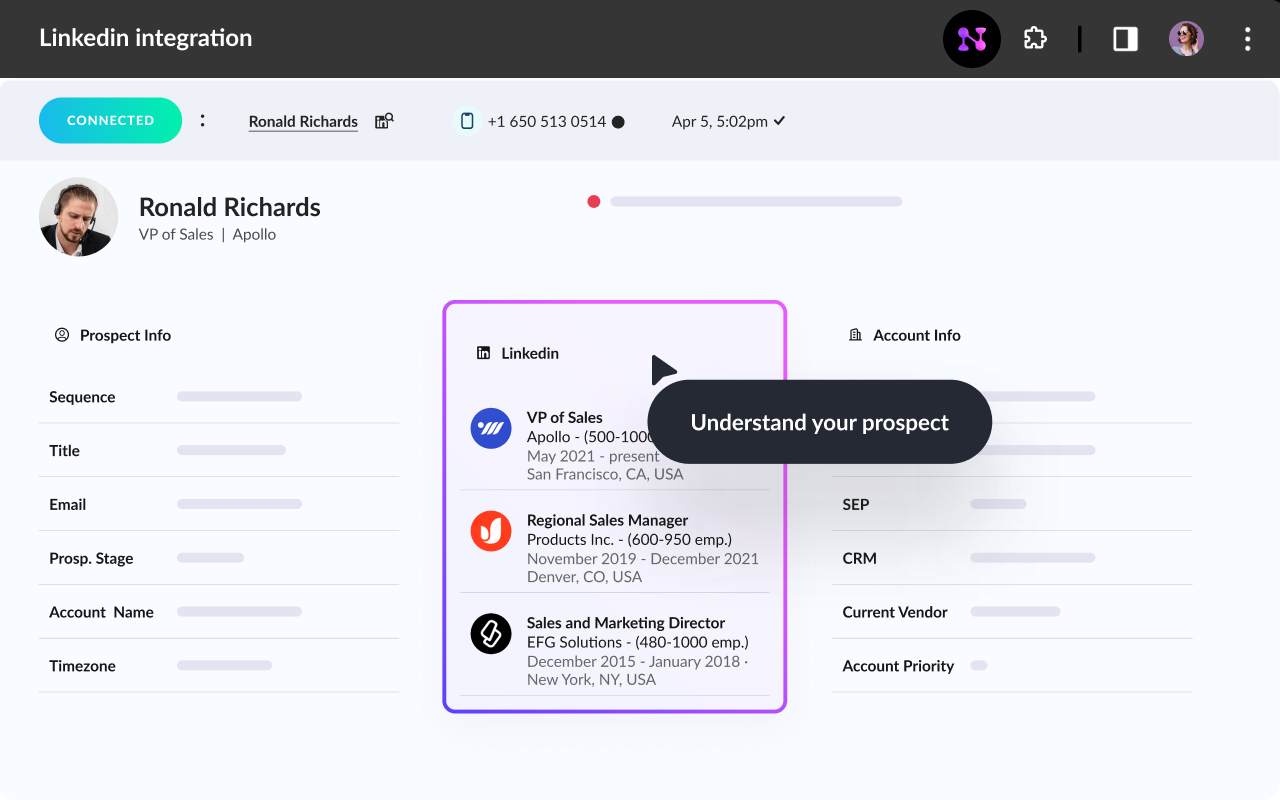
Task: Click the purple N extension icon
Action: (x=971, y=39)
